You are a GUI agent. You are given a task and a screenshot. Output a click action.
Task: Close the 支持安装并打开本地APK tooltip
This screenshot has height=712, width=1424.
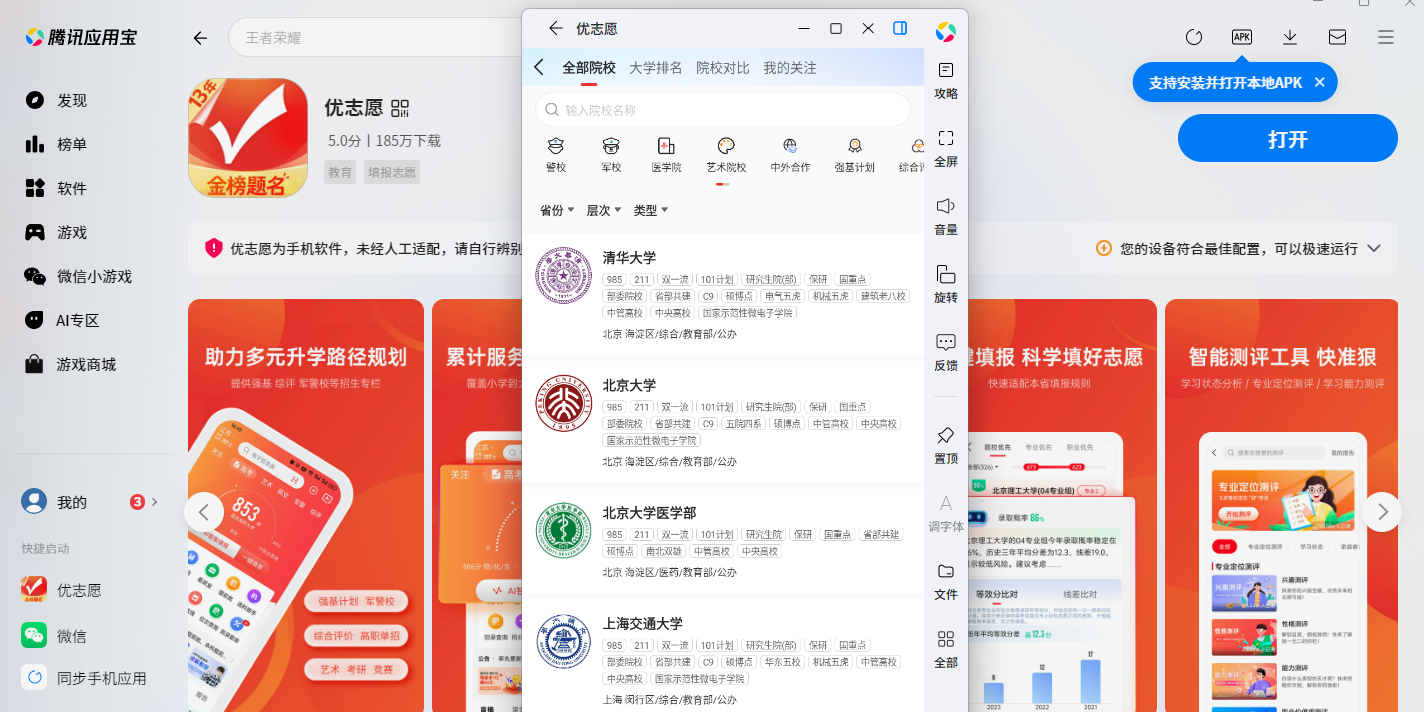click(x=1319, y=82)
